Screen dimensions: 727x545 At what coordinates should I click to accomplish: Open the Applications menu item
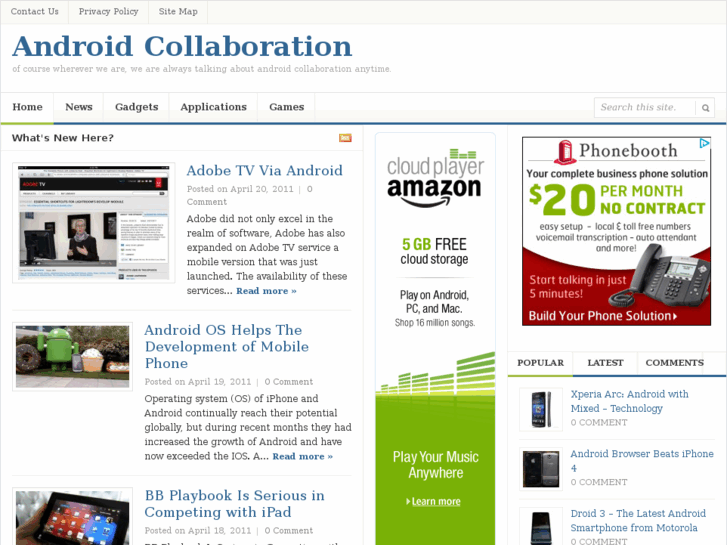click(213, 107)
